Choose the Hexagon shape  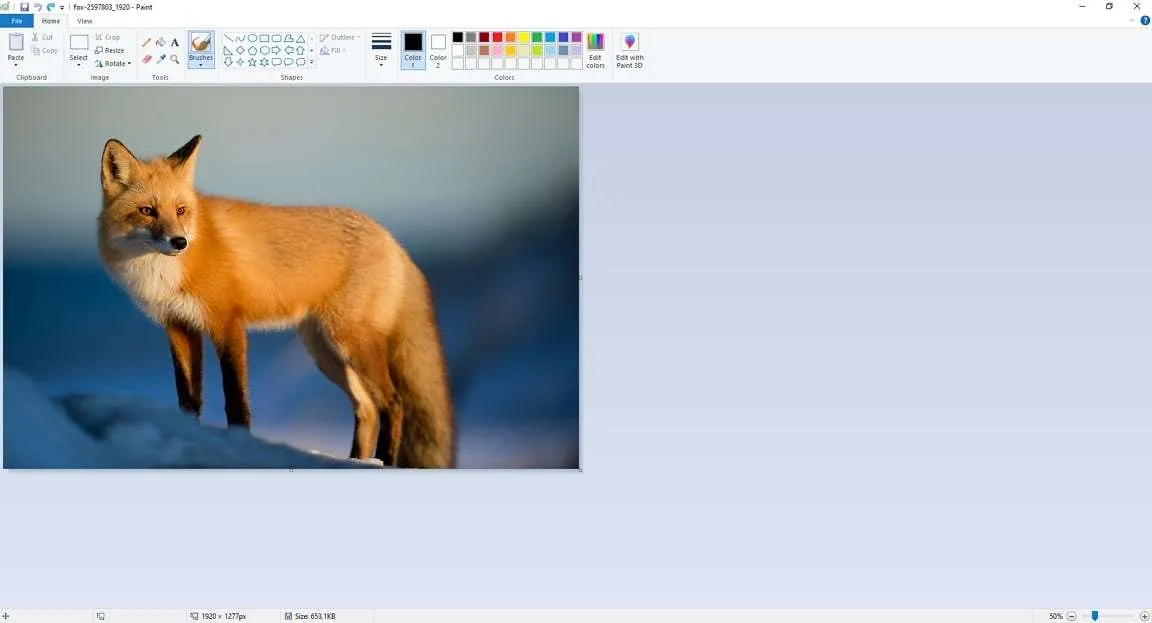[264, 51]
